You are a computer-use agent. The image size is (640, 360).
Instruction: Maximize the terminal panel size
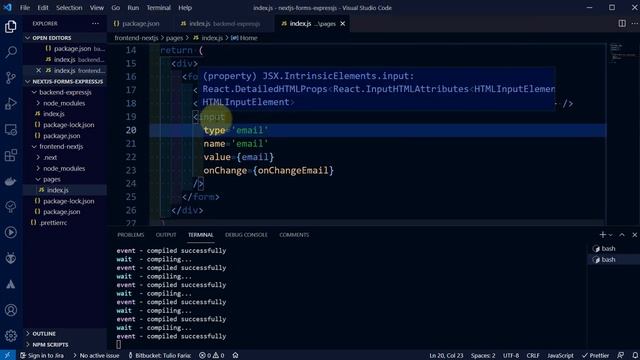[622, 235]
